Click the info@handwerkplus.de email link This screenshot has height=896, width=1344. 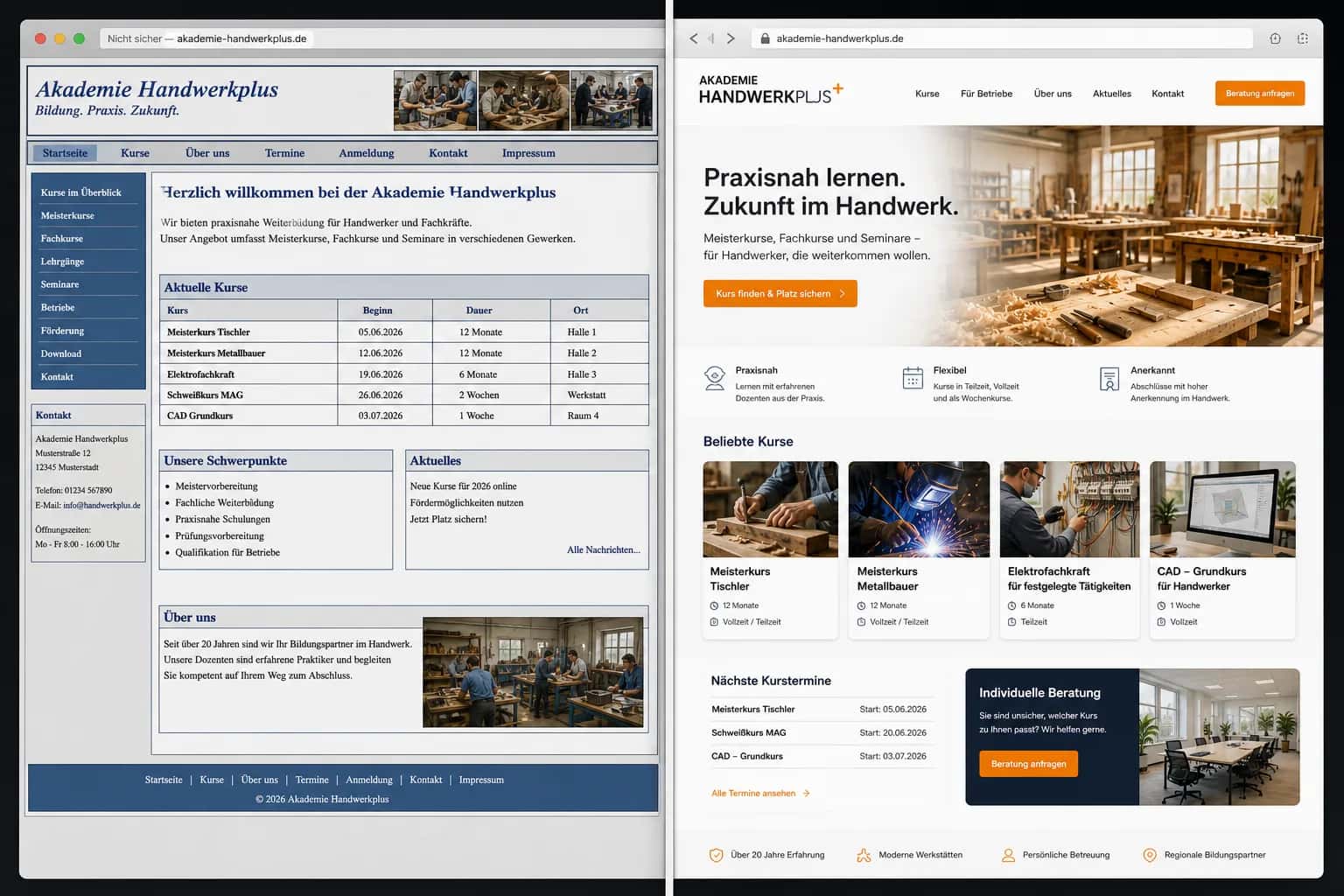click(101, 506)
